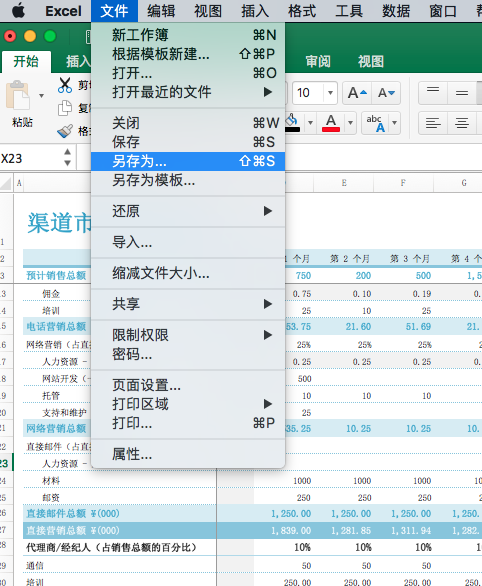
Task: Open the phonetic guide dropdown arrow
Action: [394, 123]
